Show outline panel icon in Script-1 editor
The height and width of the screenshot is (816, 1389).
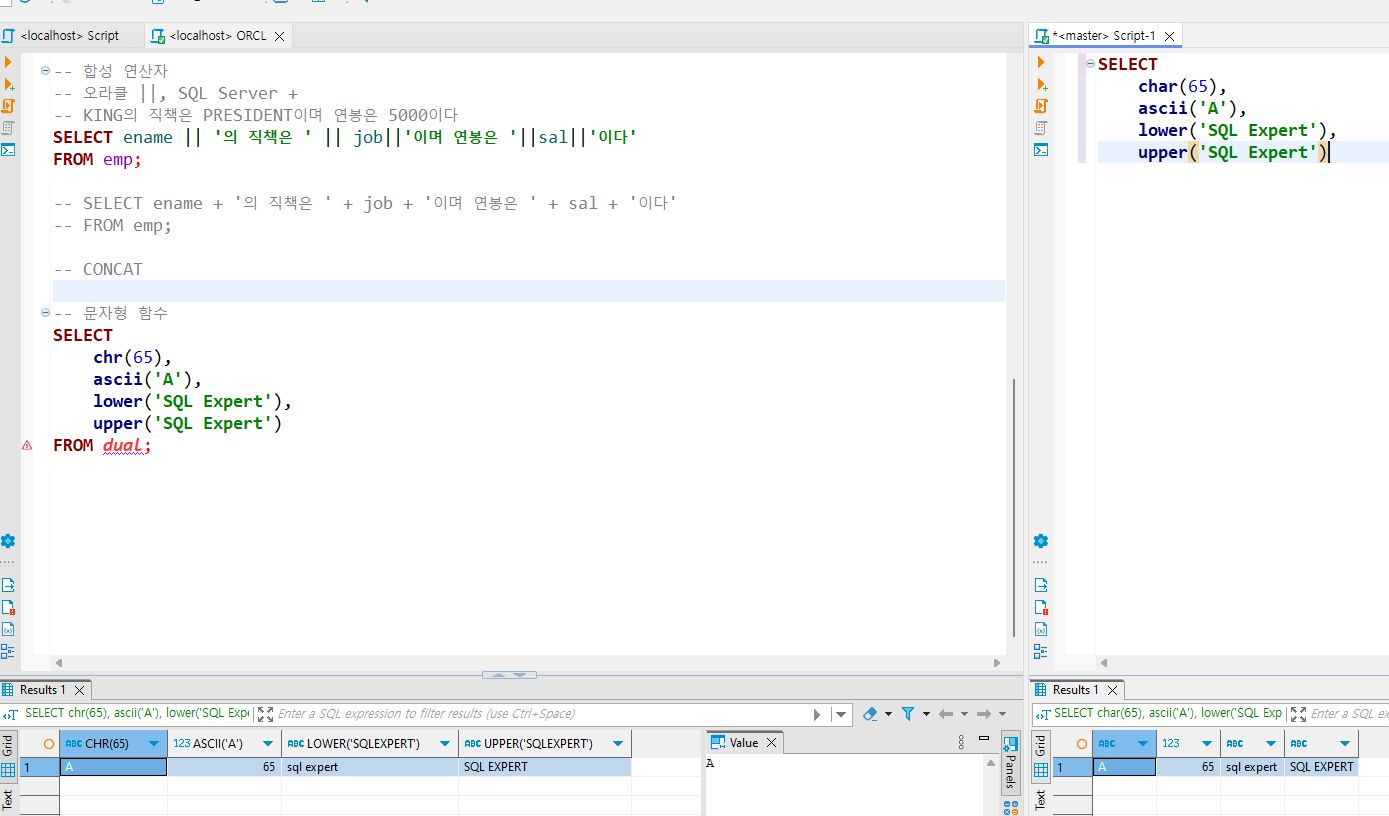pyautogui.click(x=1041, y=651)
